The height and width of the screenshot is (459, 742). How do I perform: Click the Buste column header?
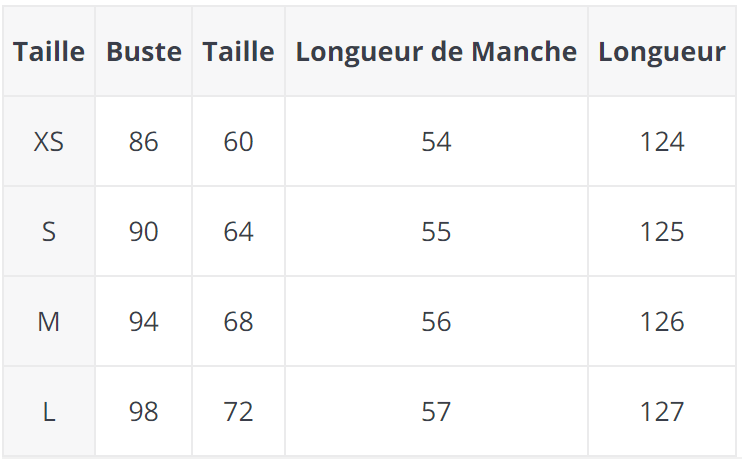pyautogui.click(x=144, y=52)
